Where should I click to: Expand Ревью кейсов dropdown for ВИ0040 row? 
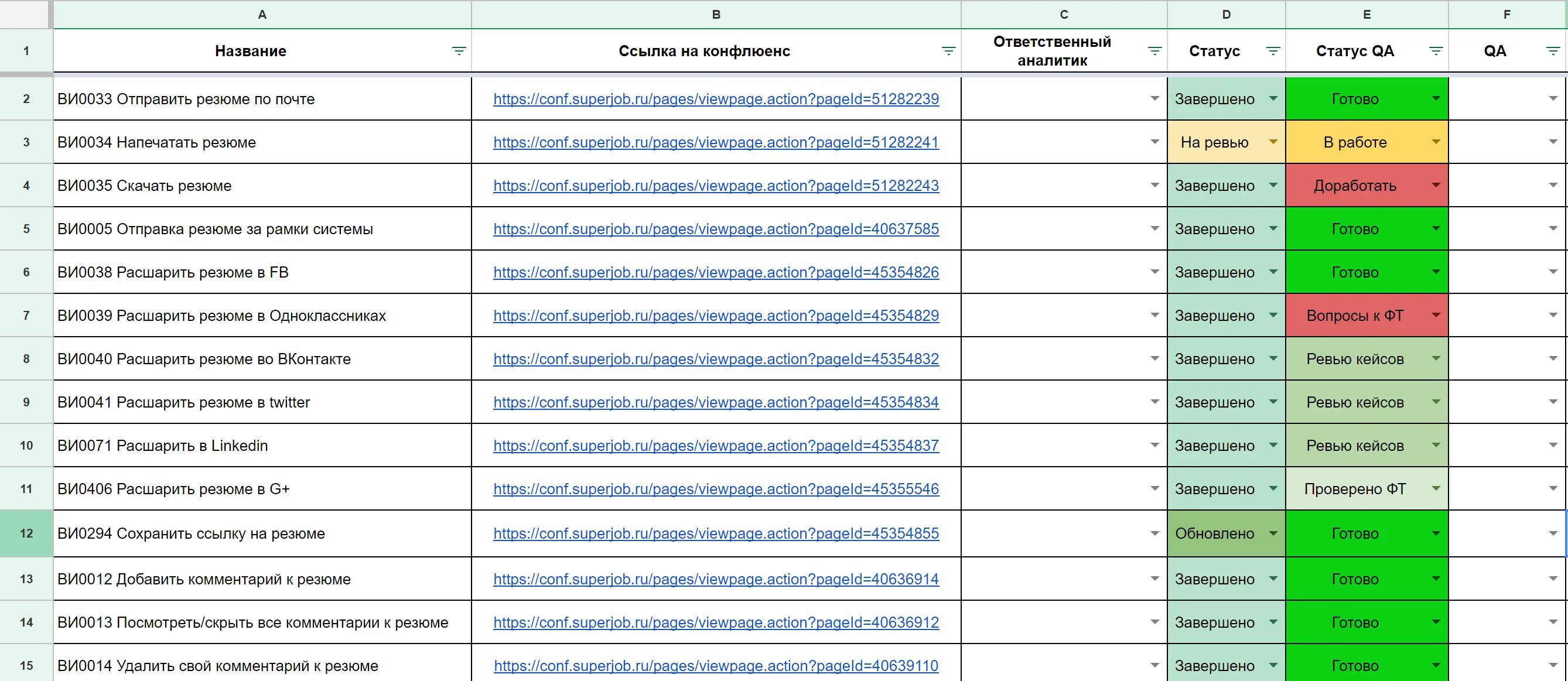click(x=1436, y=358)
